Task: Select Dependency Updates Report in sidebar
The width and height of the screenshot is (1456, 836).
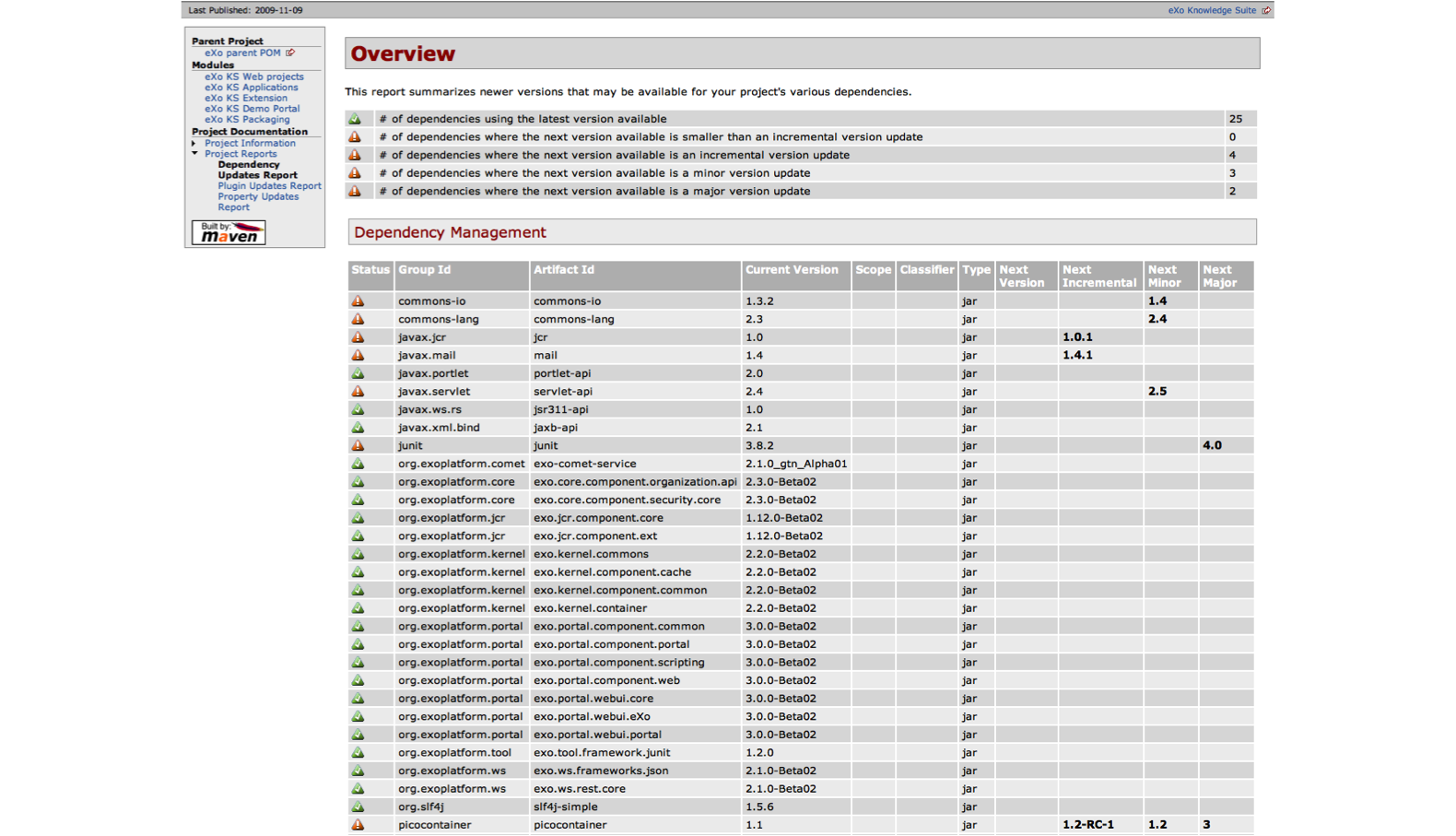Action: click(x=258, y=170)
